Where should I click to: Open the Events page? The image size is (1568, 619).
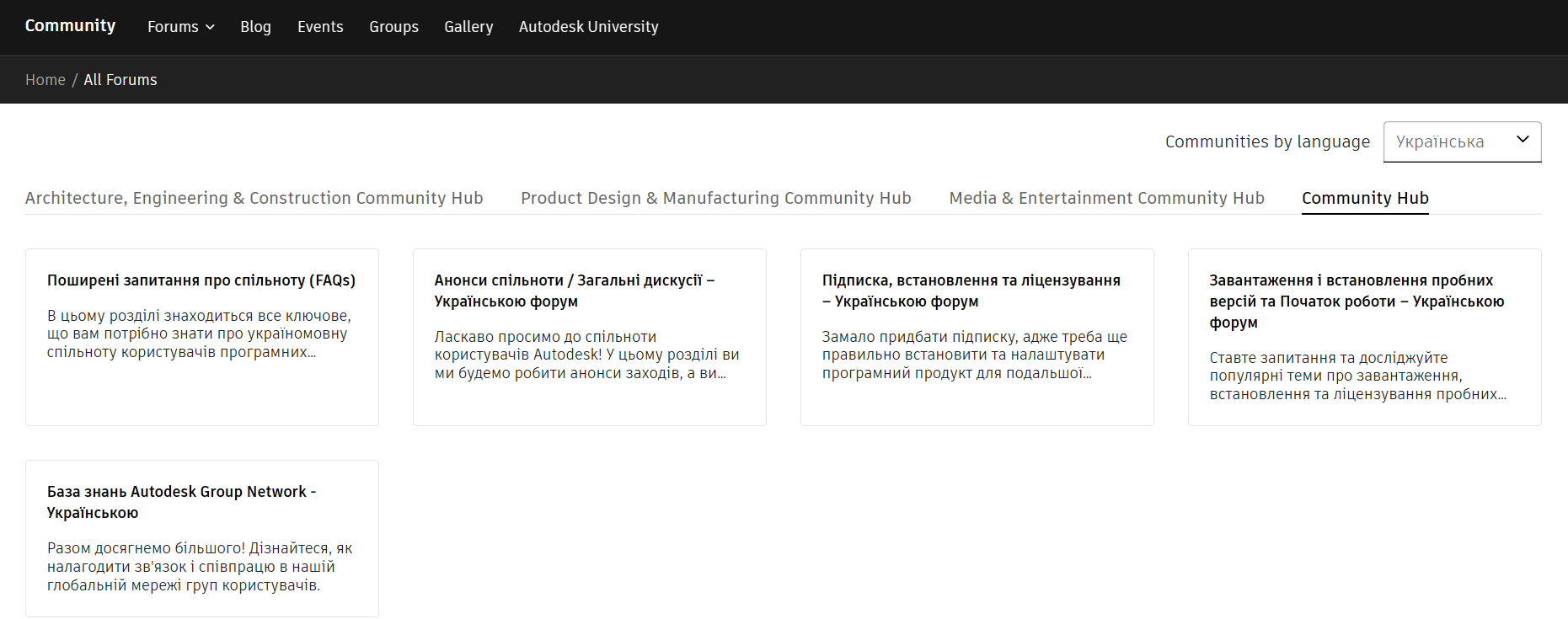pos(320,27)
